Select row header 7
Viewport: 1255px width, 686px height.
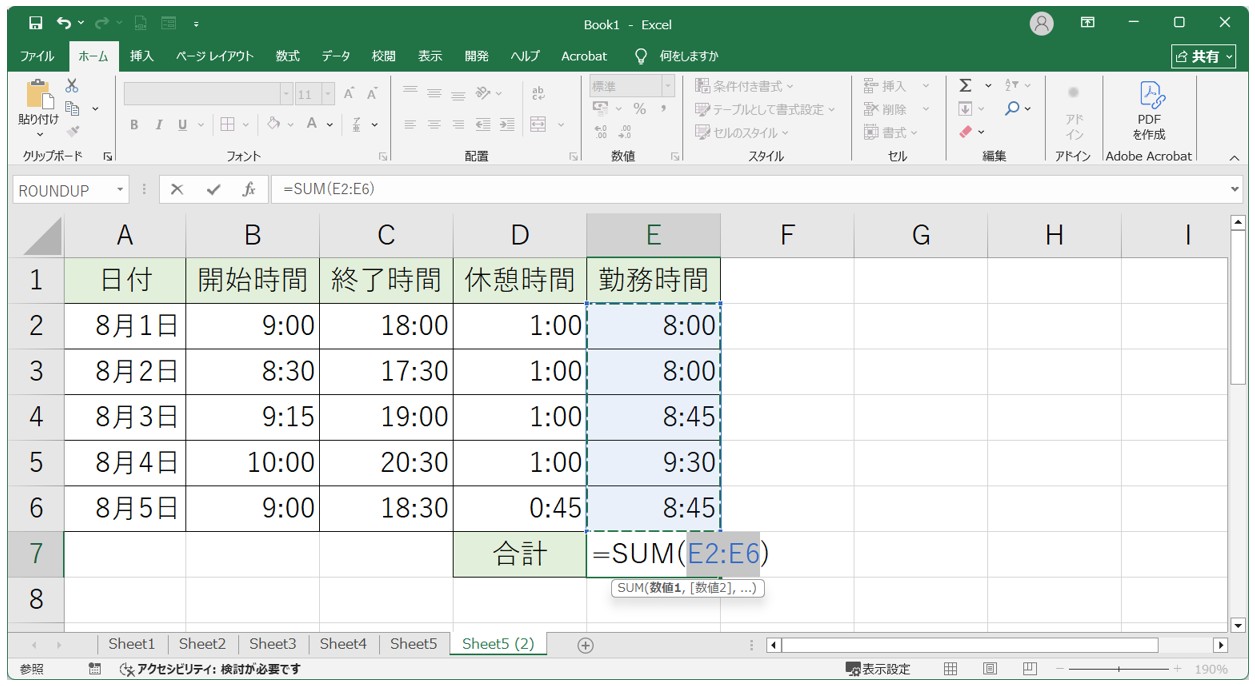[36, 554]
